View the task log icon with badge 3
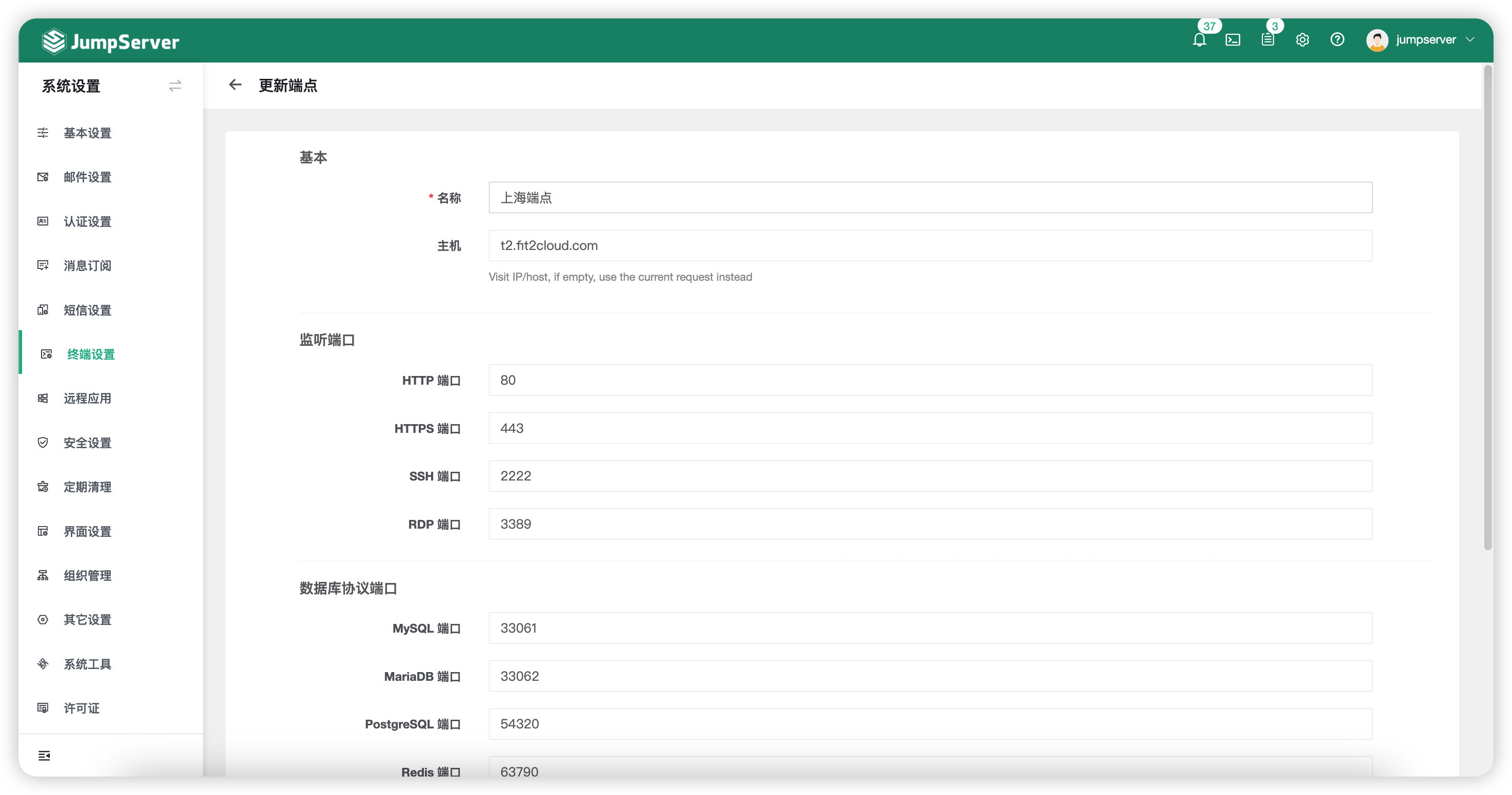 pyautogui.click(x=1268, y=40)
